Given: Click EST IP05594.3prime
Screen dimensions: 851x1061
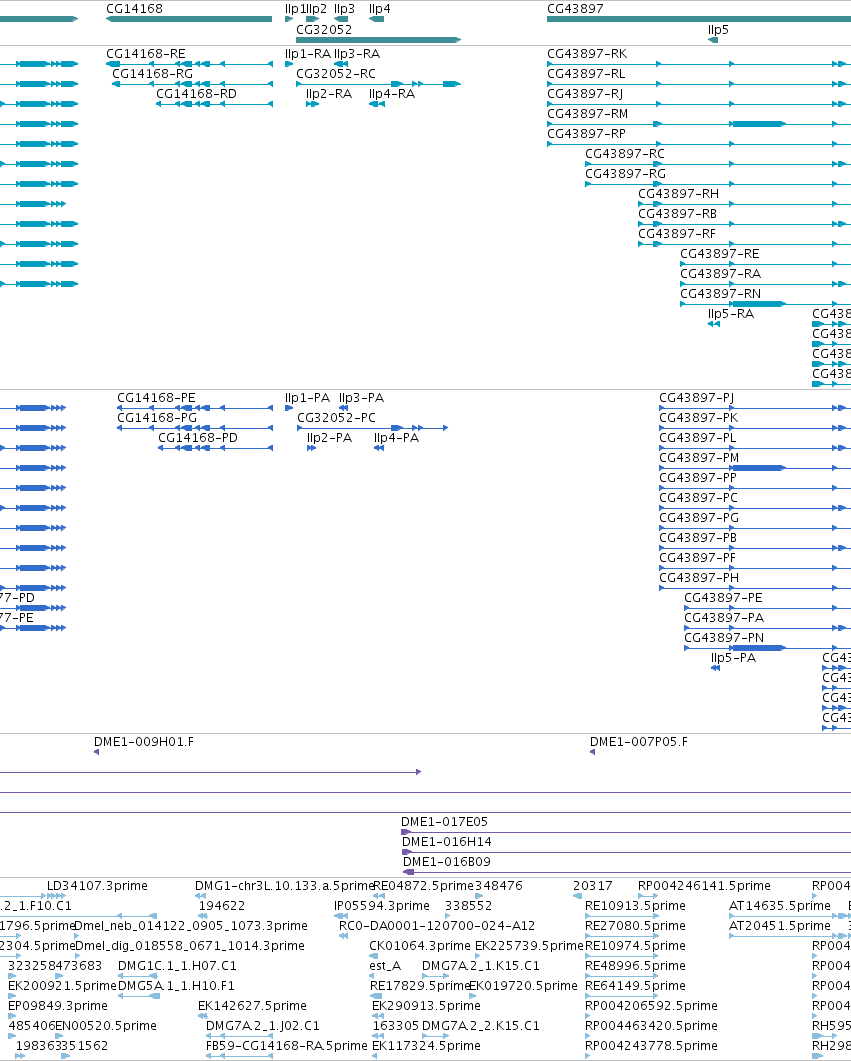Looking at the screenshot, I should click(382, 905).
